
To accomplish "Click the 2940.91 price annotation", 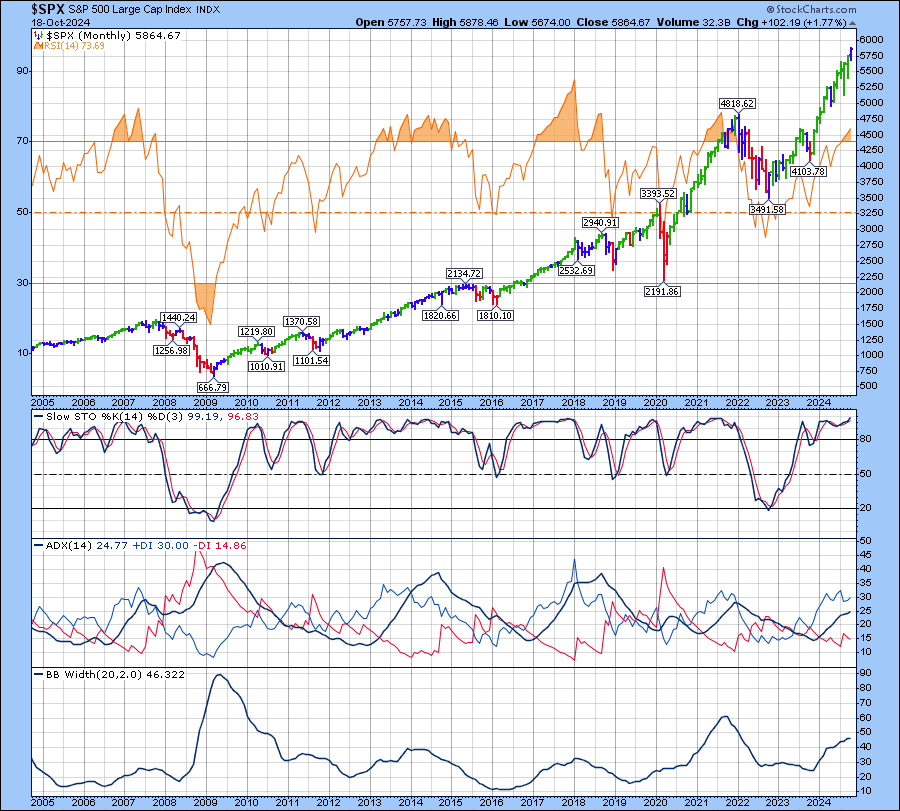I will 601,222.
